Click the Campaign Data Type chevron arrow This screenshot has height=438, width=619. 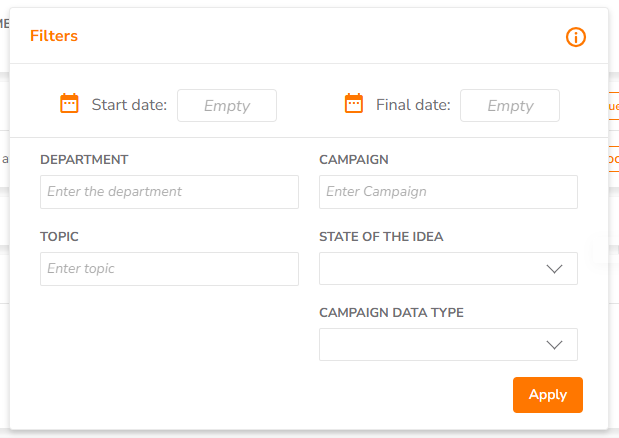[554, 345]
